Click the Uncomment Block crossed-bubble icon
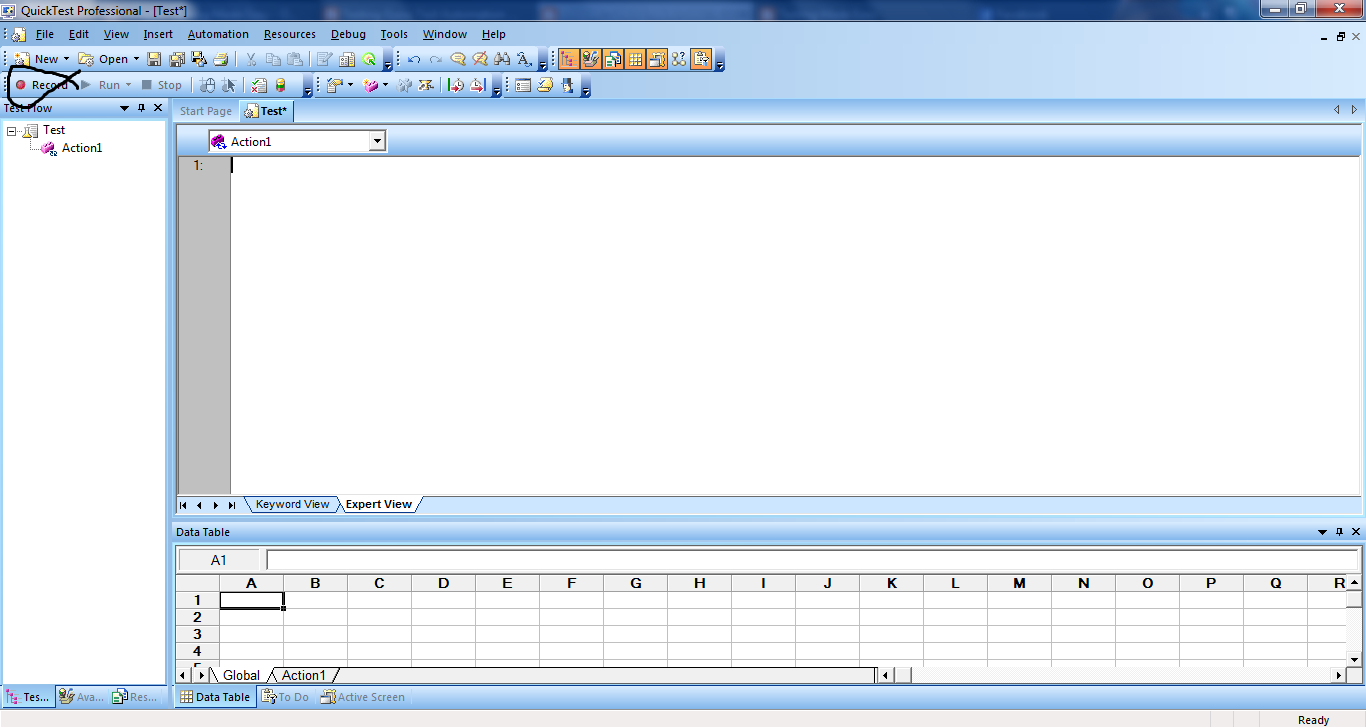The width and height of the screenshot is (1366, 728). [x=480, y=59]
